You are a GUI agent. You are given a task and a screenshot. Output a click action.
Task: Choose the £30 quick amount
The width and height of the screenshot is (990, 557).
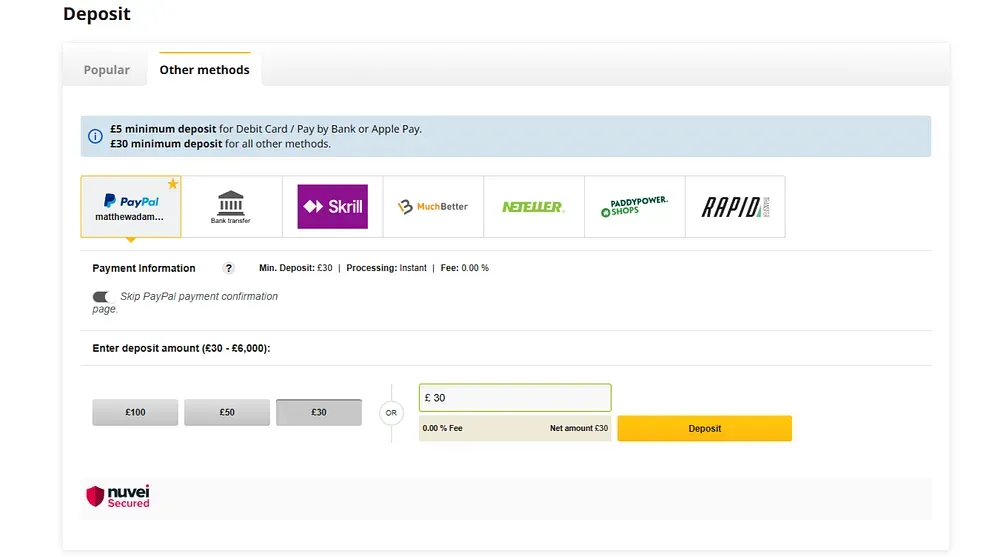click(x=319, y=412)
